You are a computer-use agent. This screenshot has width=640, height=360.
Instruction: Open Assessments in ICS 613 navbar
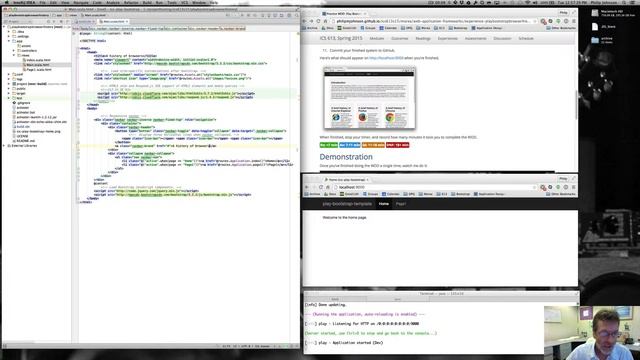(476, 38)
